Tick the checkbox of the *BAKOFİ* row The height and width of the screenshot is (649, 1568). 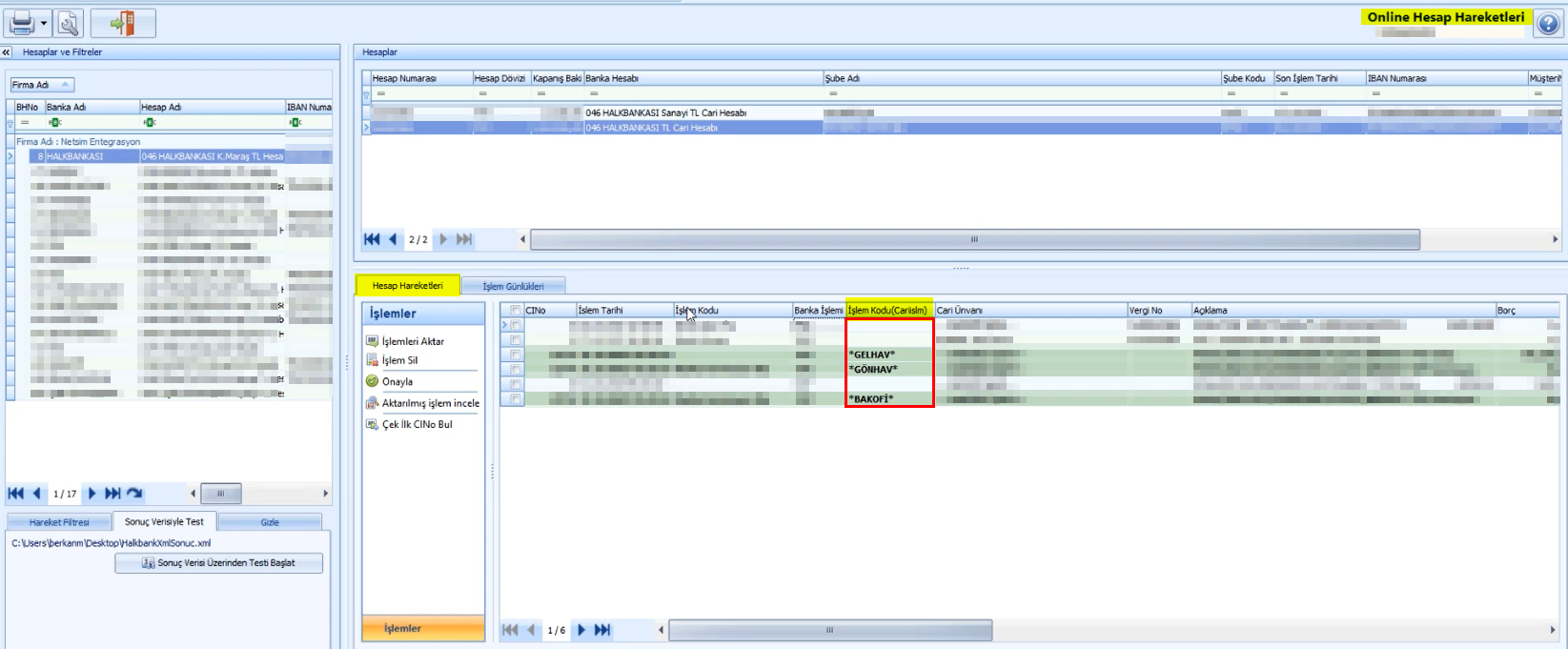coord(516,399)
